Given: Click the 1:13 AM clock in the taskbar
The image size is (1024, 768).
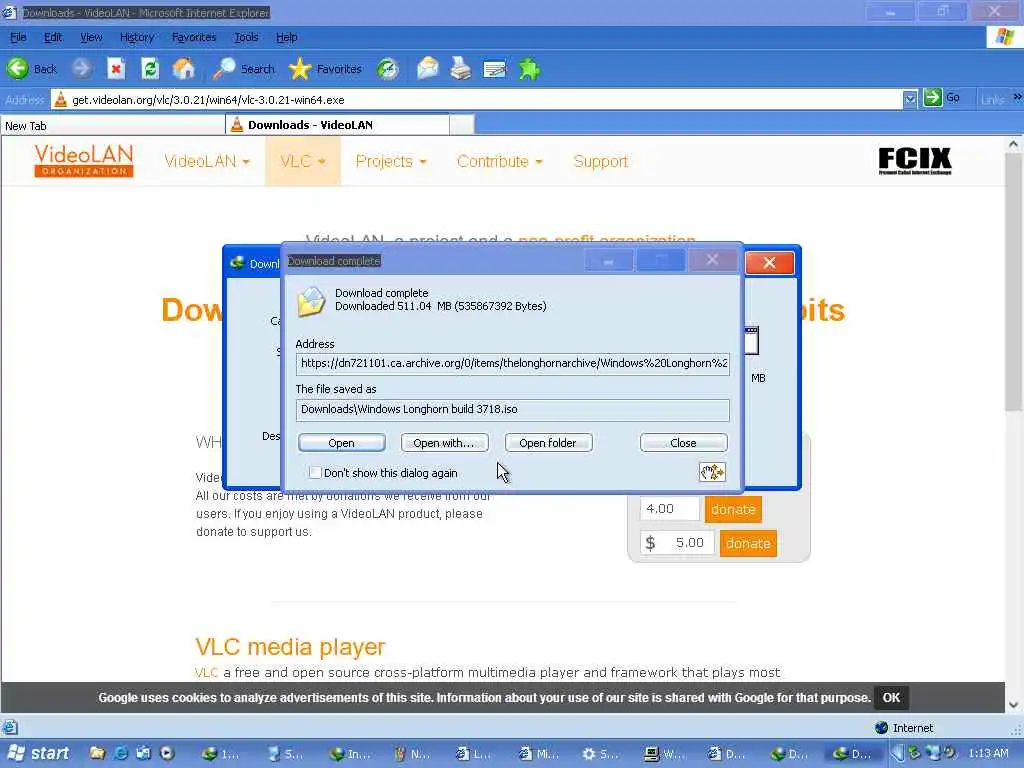Looking at the screenshot, I should tap(988, 753).
